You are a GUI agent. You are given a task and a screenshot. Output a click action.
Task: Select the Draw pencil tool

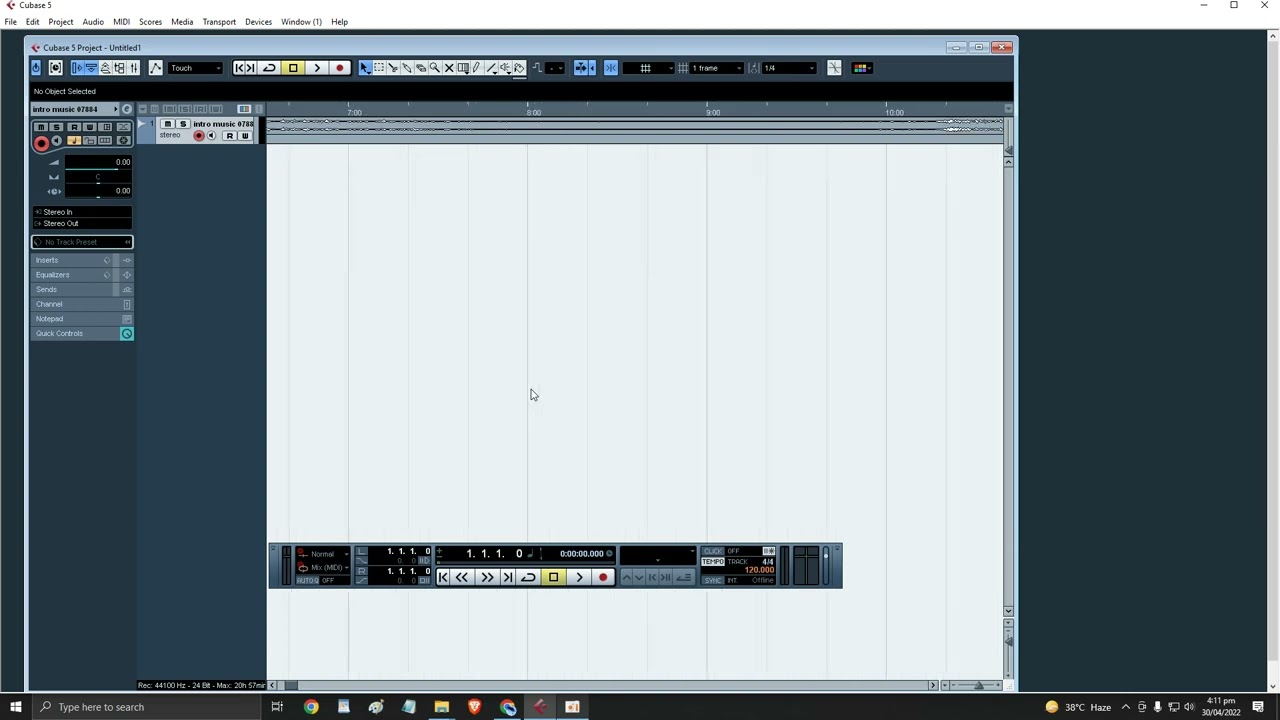[476, 68]
